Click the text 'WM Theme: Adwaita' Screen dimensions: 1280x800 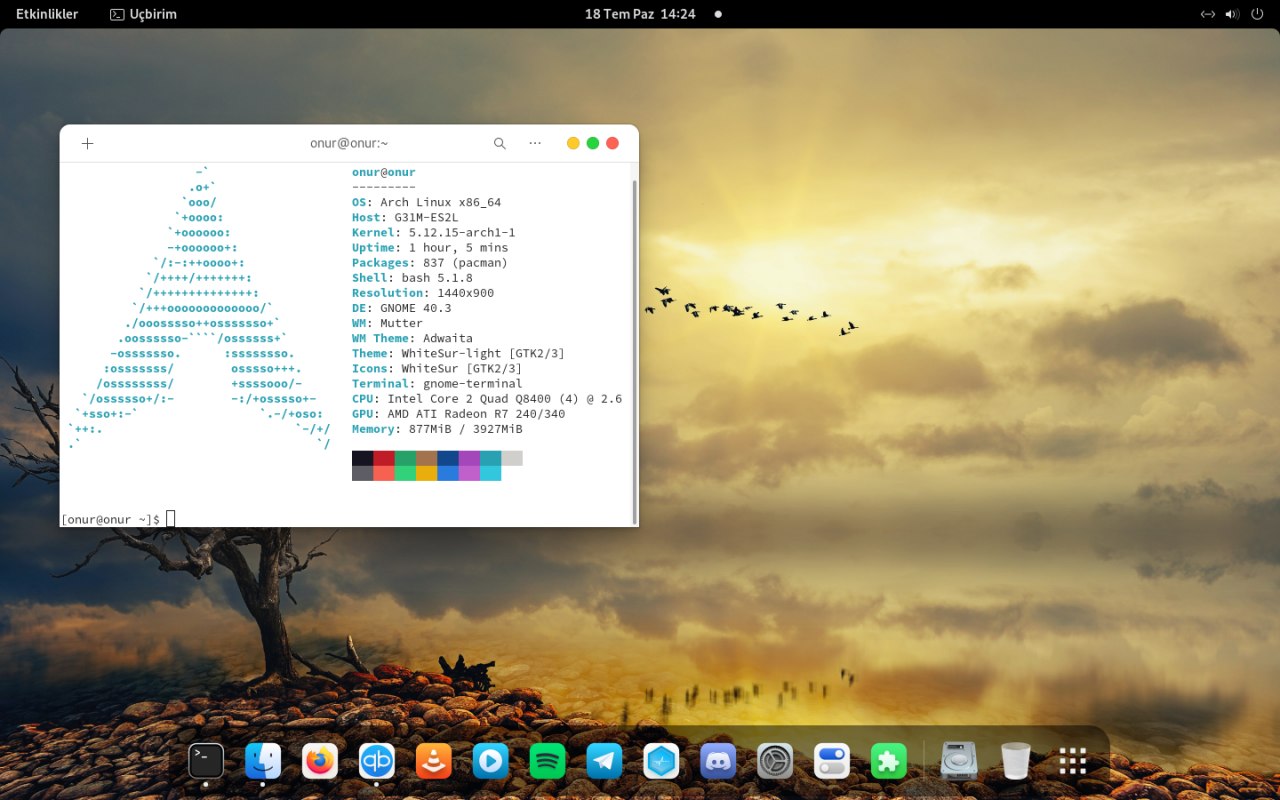click(x=412, y=338)
